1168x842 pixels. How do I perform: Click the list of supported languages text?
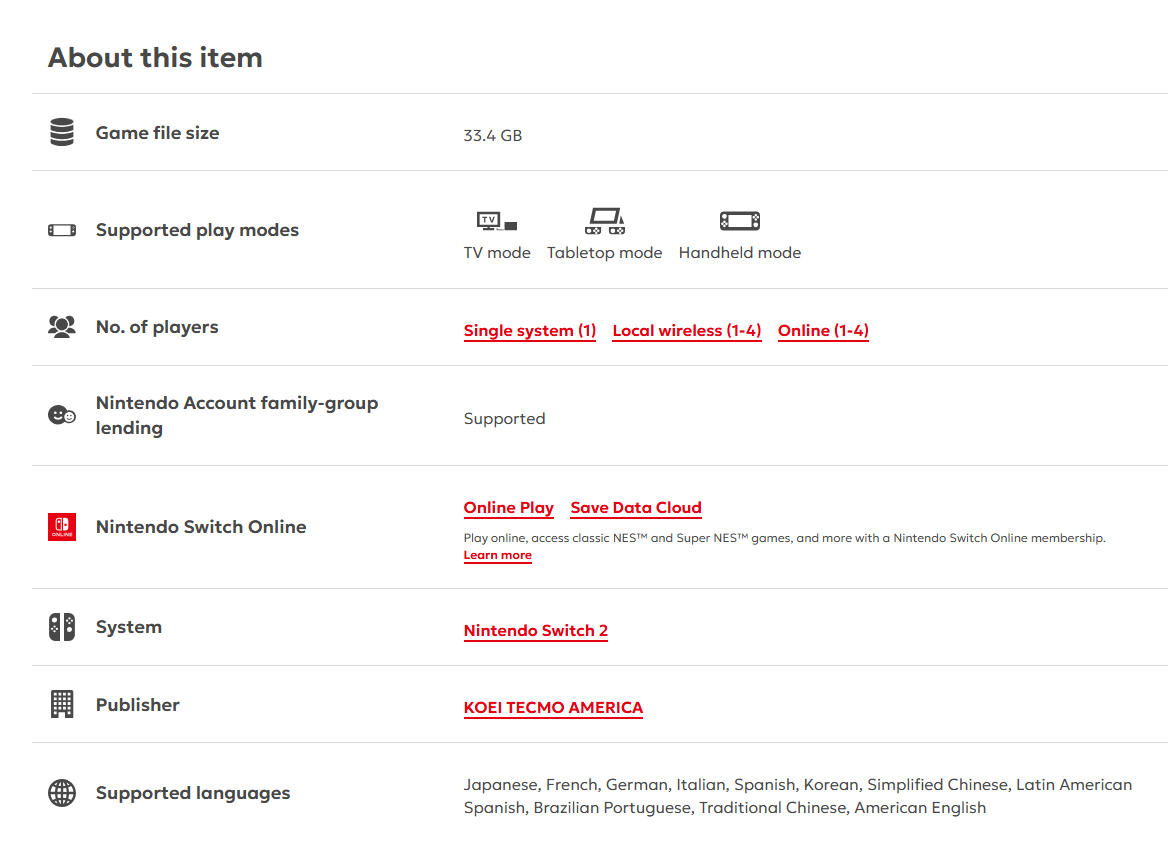point(798,796)
